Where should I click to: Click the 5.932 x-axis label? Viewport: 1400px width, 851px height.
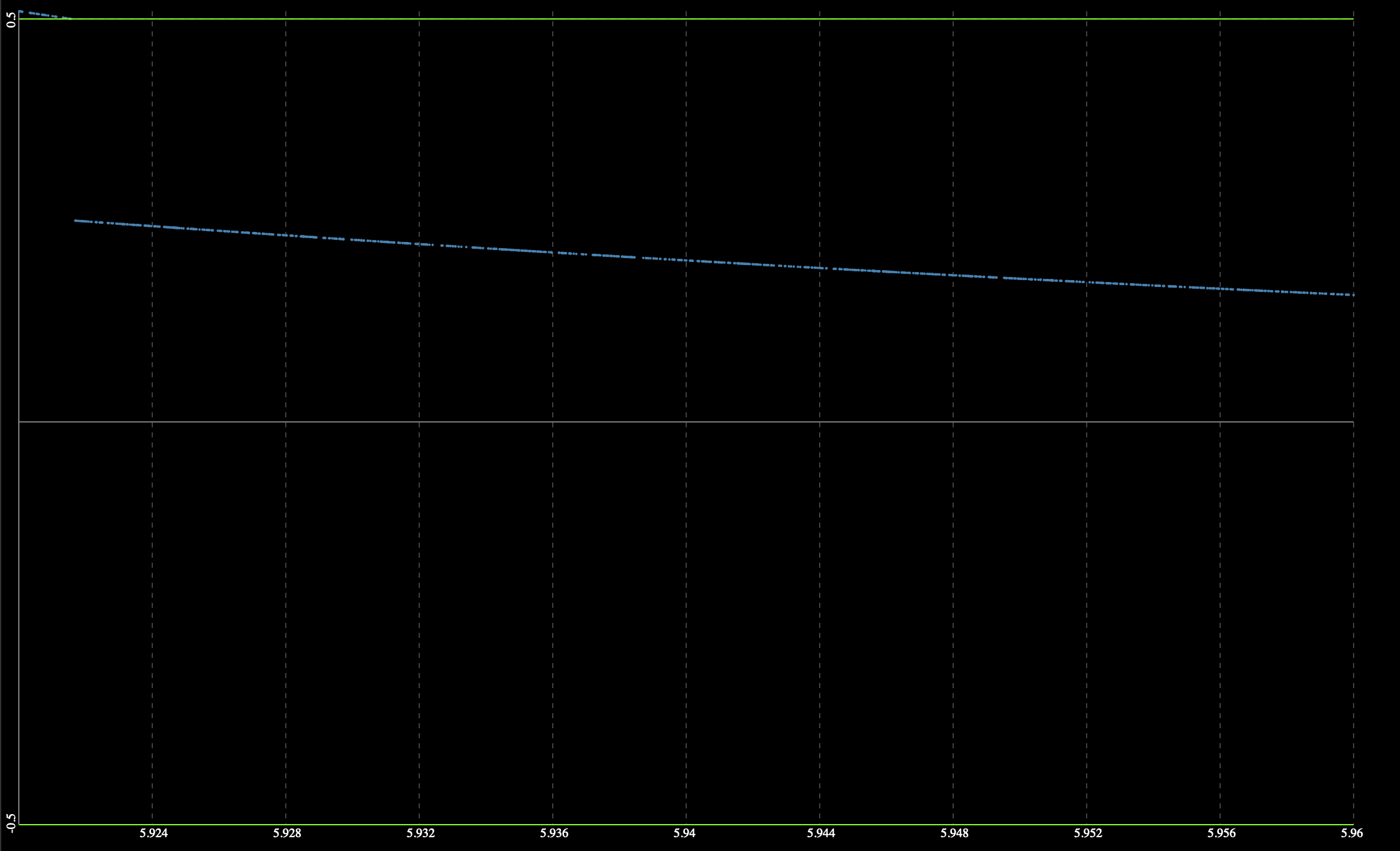click(422, 833)
